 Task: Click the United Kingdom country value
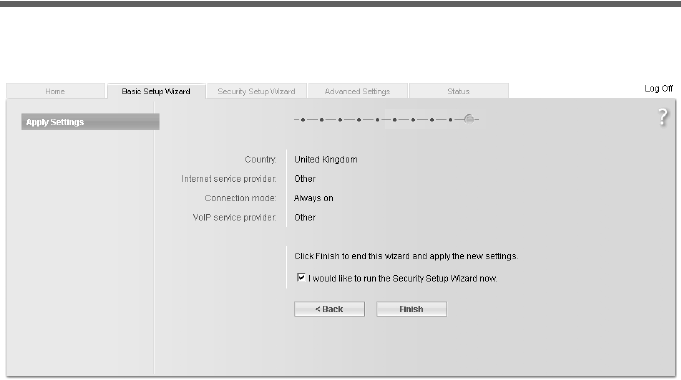click(326, 159)
